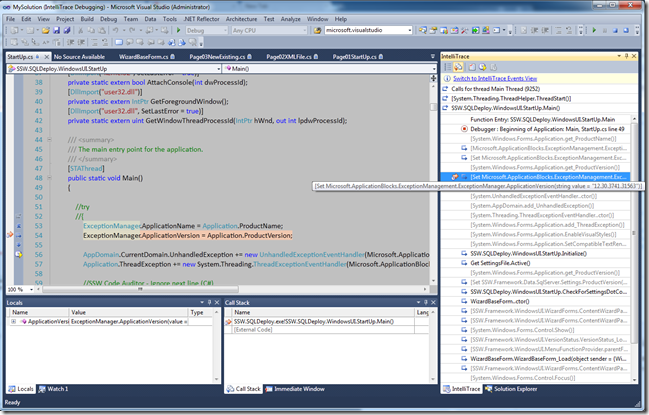
Task: Open the Any CPU platform dropdown
Action: (x=269, y=30)
